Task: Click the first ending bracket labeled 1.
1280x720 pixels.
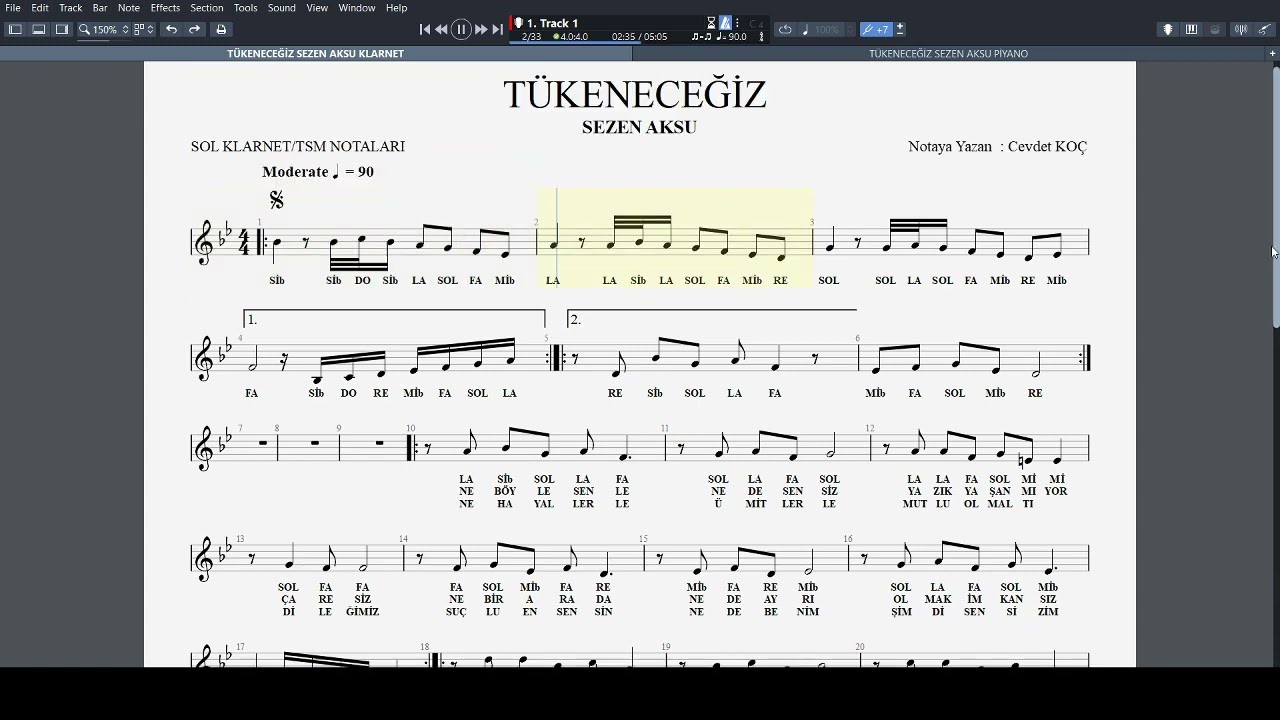Action: pos(394,319)
